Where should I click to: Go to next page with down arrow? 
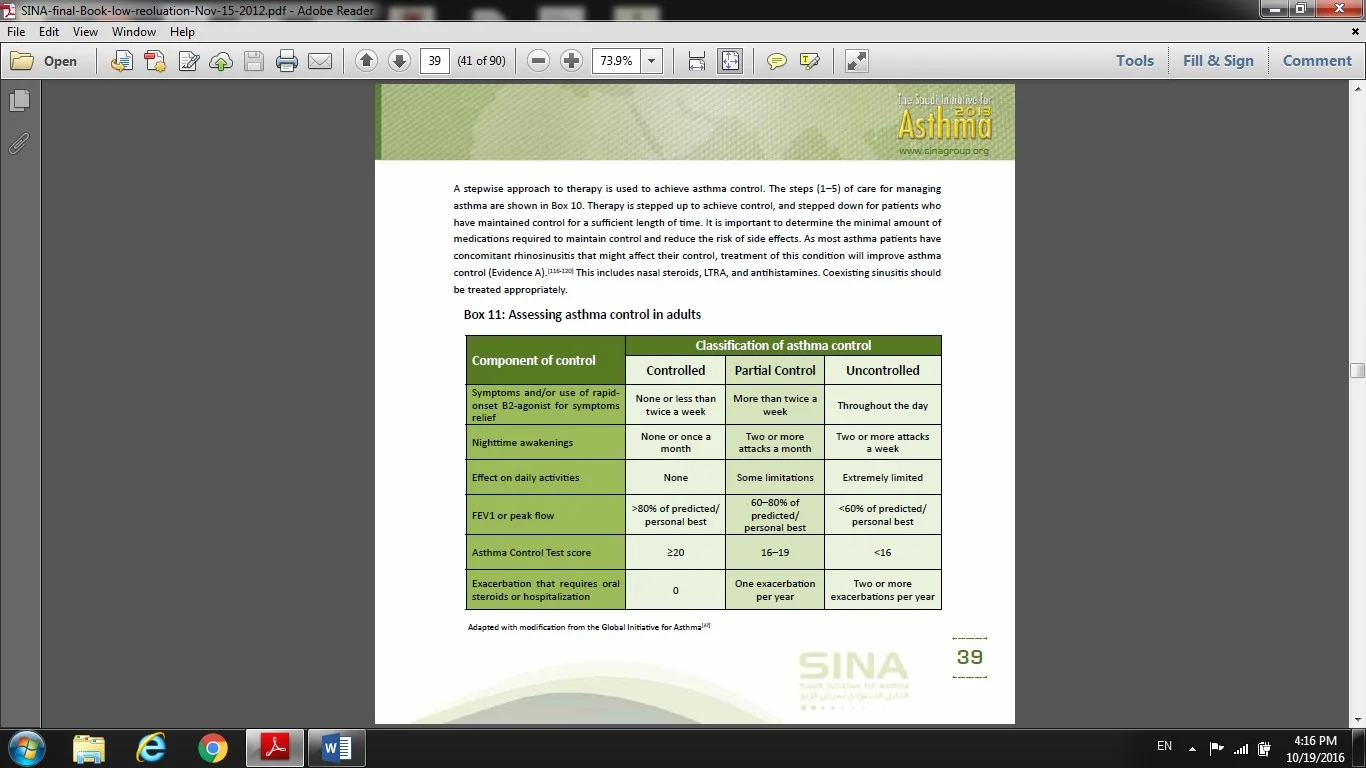(x=399, y=61)
